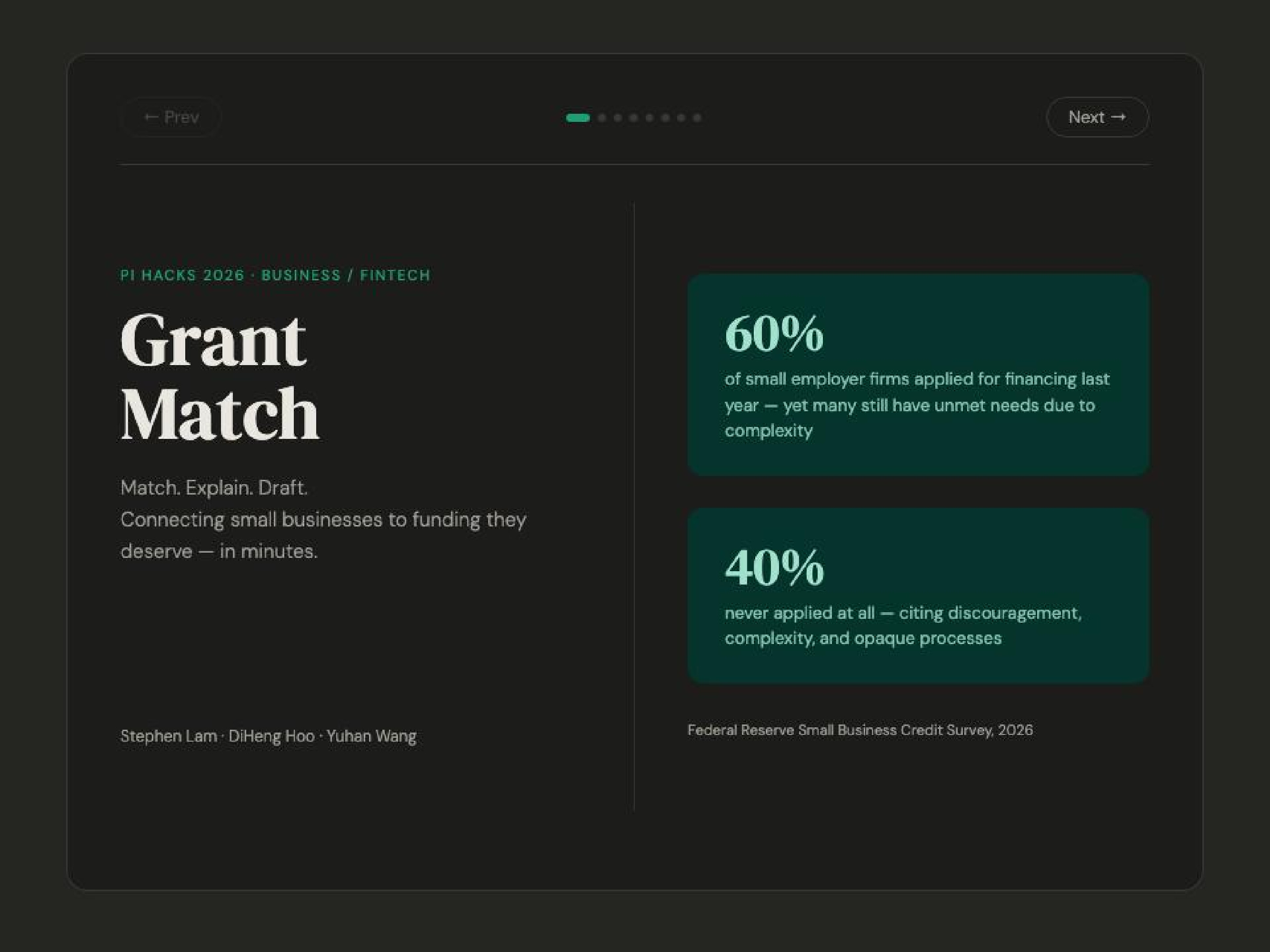Select the fourth pagination dot
Image resolution: width=1270 pixels, height=952 pixels.
(633, 118)
